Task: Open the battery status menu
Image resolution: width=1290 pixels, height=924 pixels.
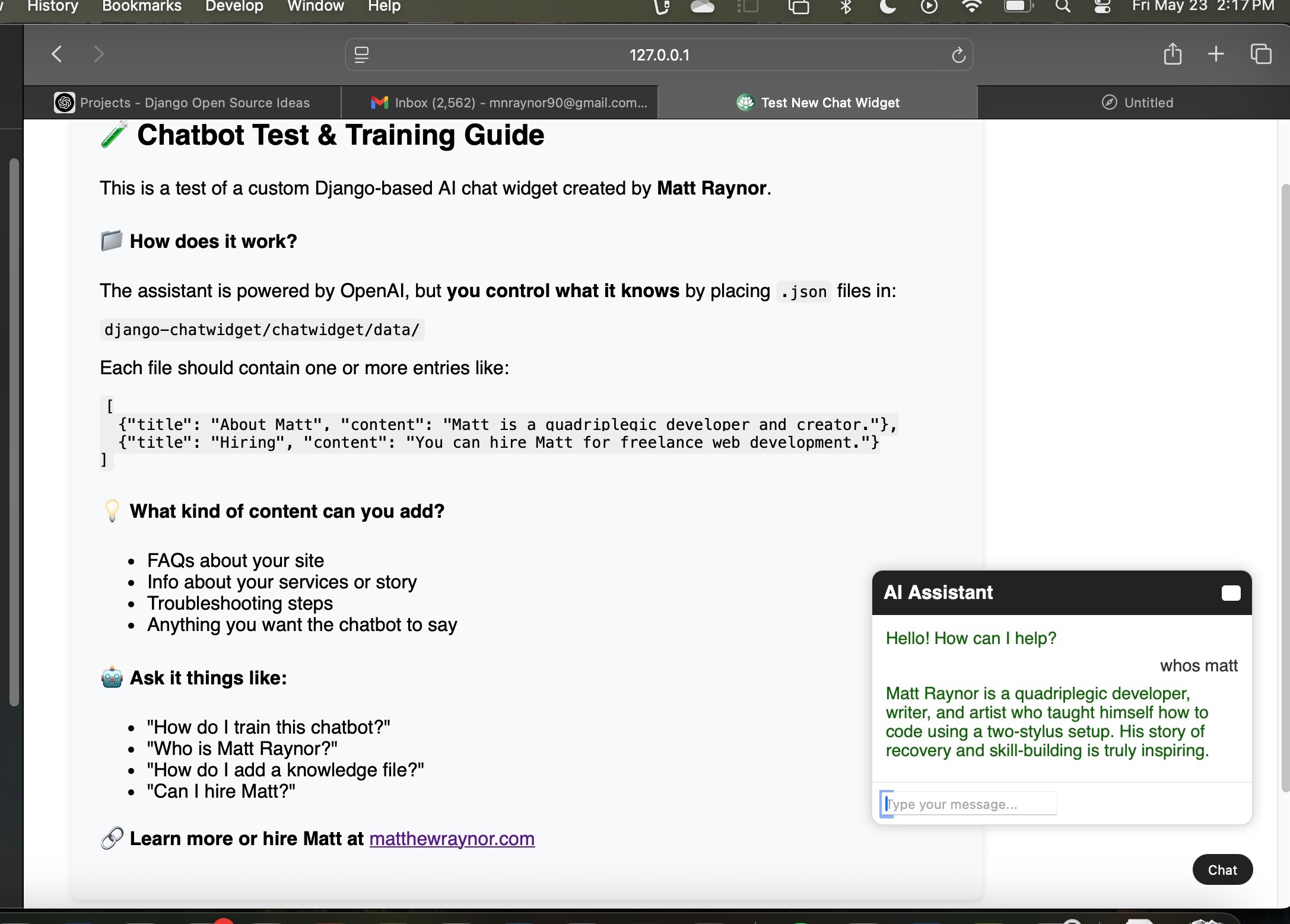Action: pos(1018,7)
